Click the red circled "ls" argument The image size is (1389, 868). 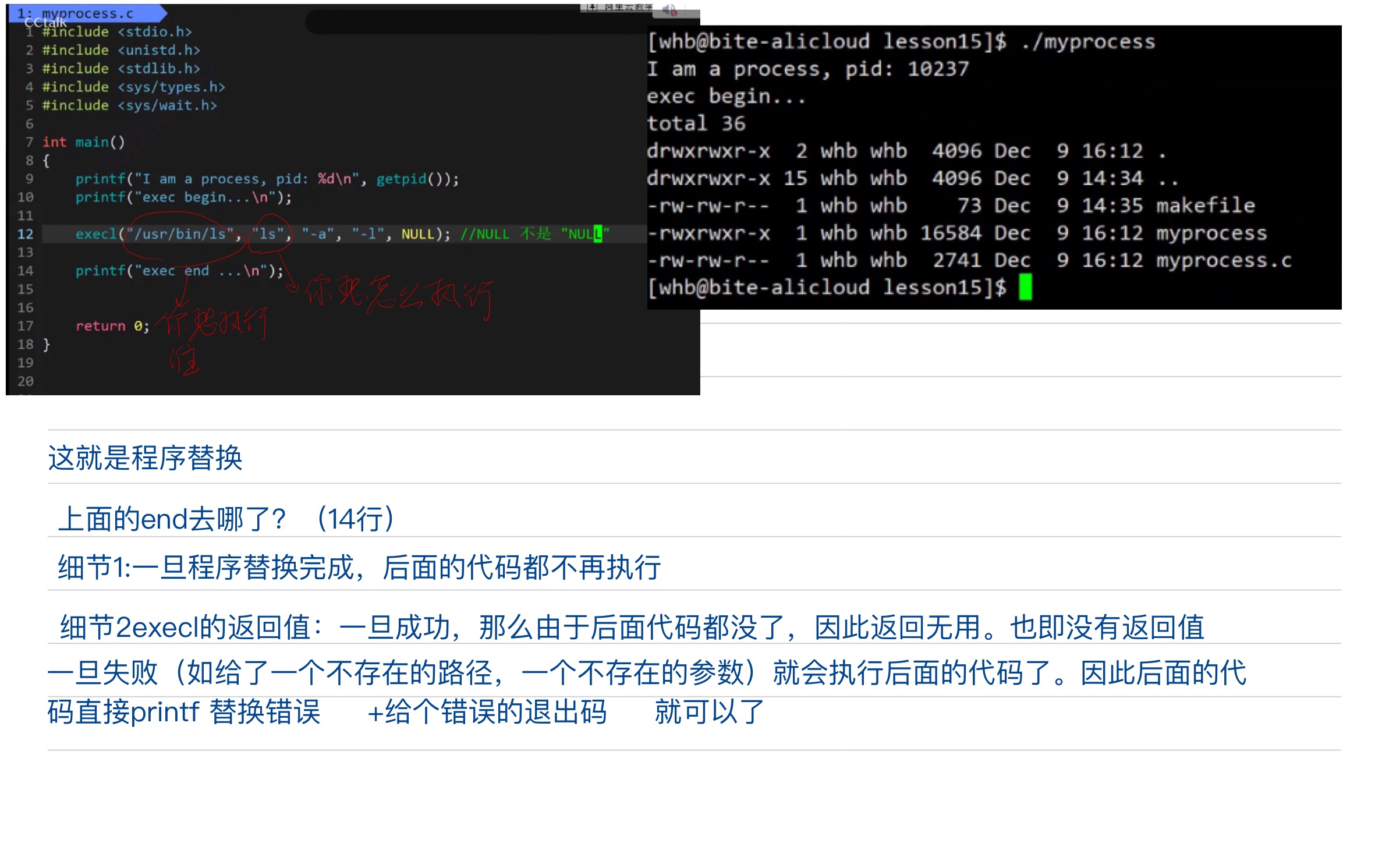(x=268, y=234)
